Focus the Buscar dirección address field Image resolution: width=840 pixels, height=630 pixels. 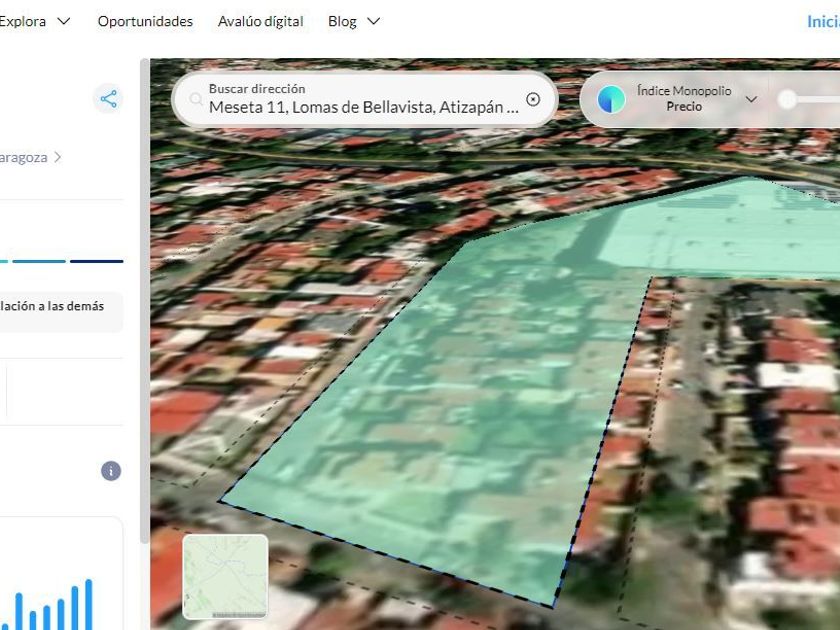tap(364, 107)
